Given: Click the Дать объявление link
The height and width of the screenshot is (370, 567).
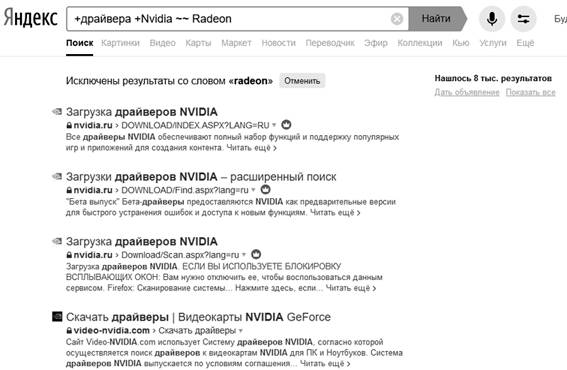Looking at the screenshot, I should pos(467,92).
